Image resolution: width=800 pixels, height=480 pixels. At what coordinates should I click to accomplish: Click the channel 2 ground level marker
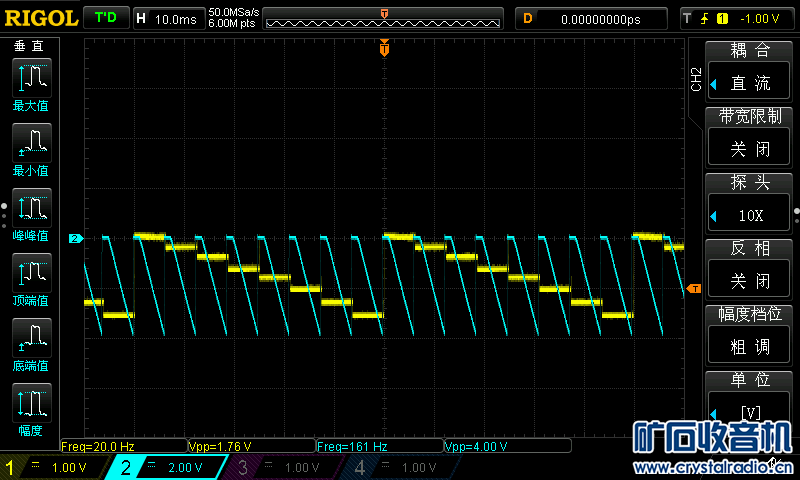[x=74, y=238]
